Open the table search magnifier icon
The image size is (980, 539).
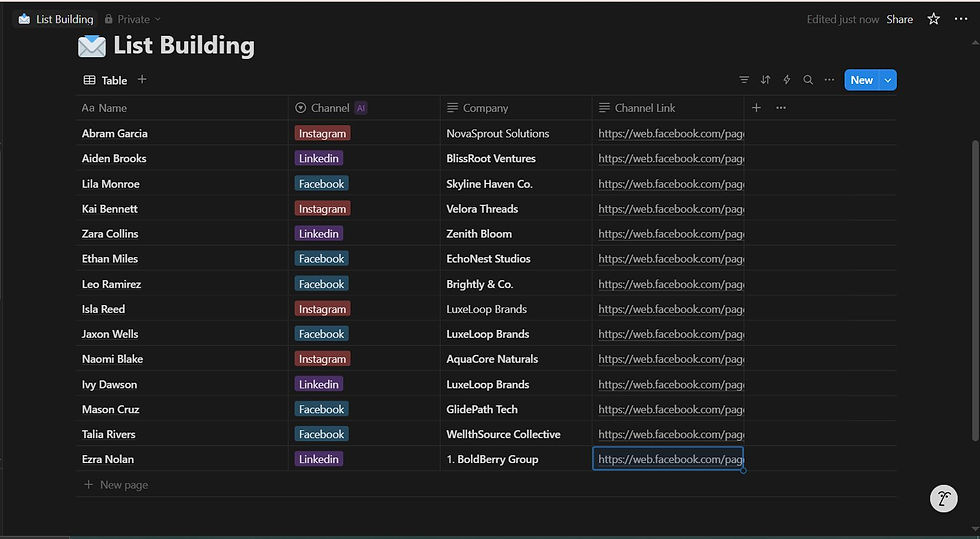tap(808, 80)
